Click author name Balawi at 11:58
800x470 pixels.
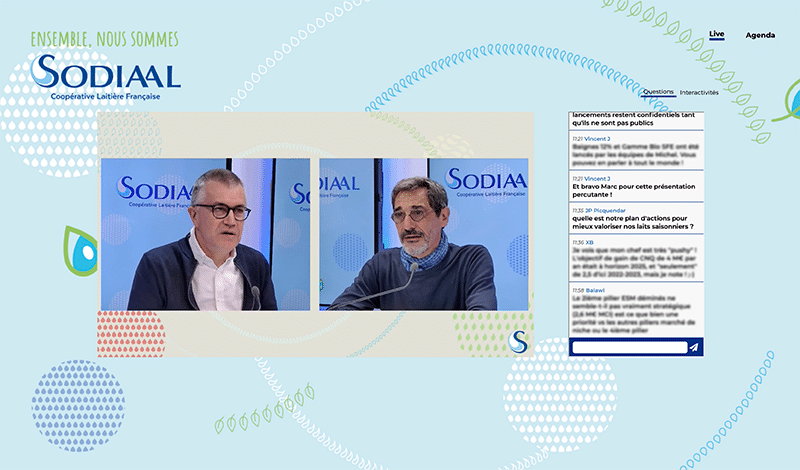coord(595,290)
